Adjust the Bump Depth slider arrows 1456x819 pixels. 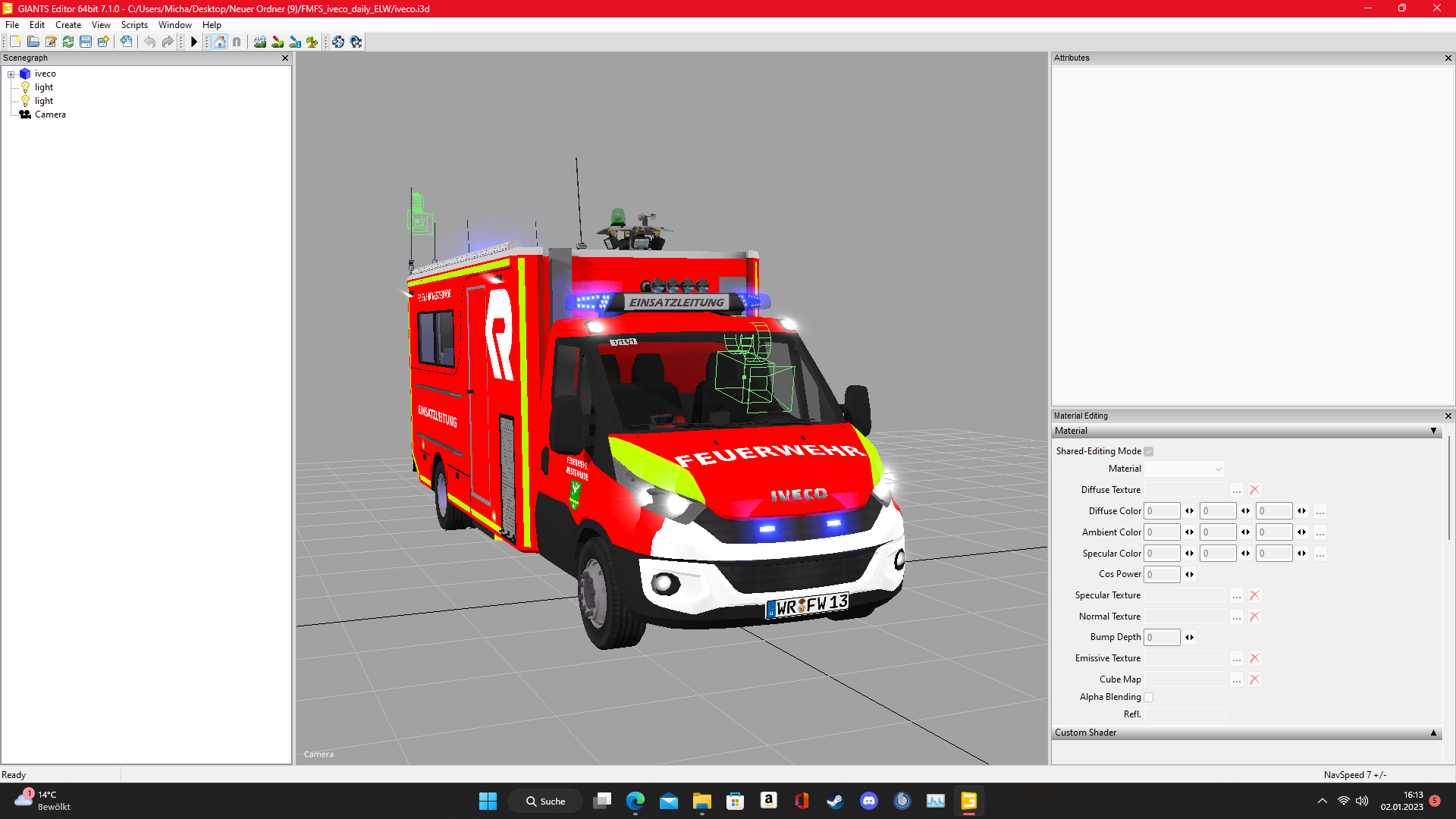[x=1189, y=637]
